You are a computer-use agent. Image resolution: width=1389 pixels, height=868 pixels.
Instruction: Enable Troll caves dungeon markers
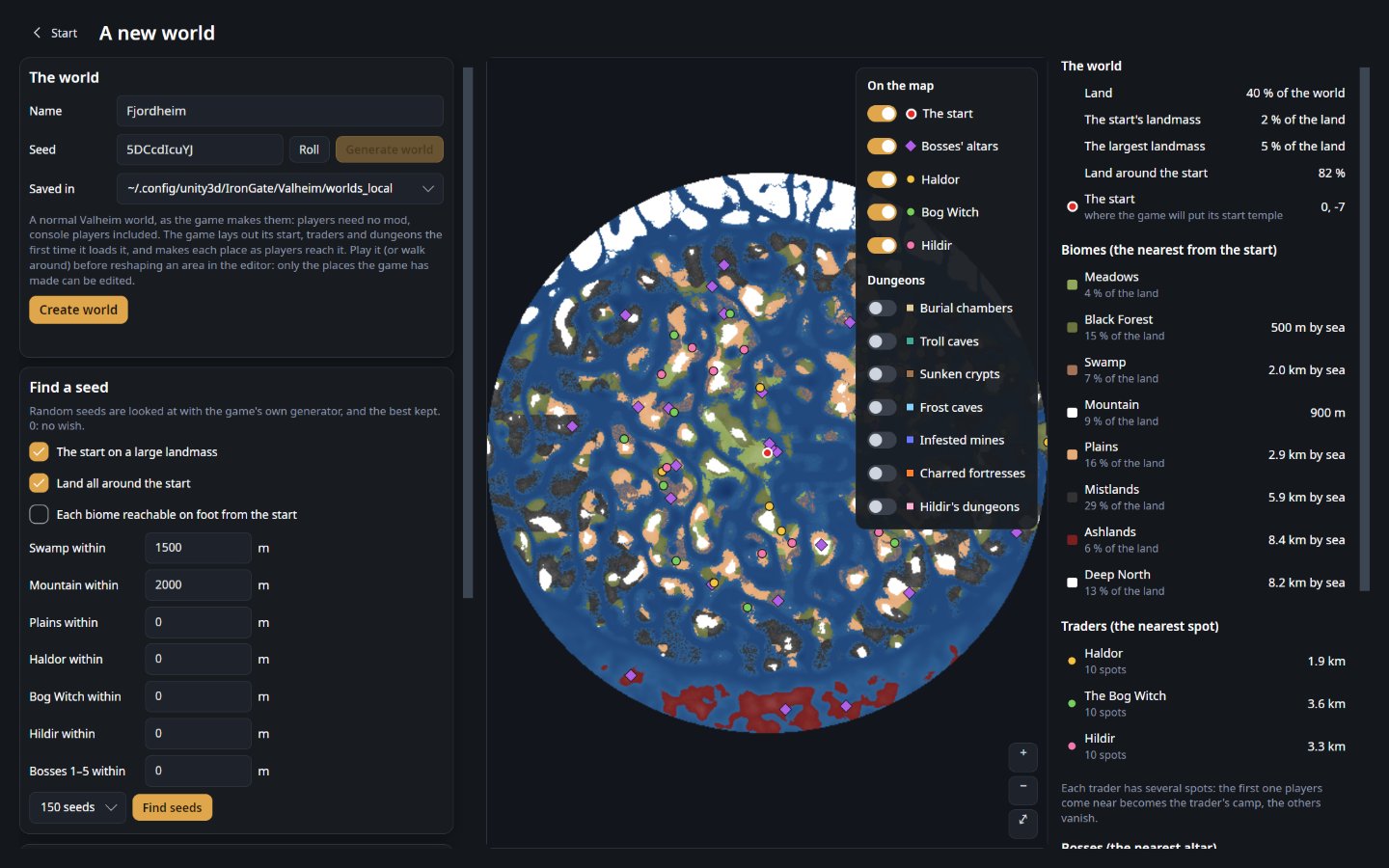(x=882, y=341)
